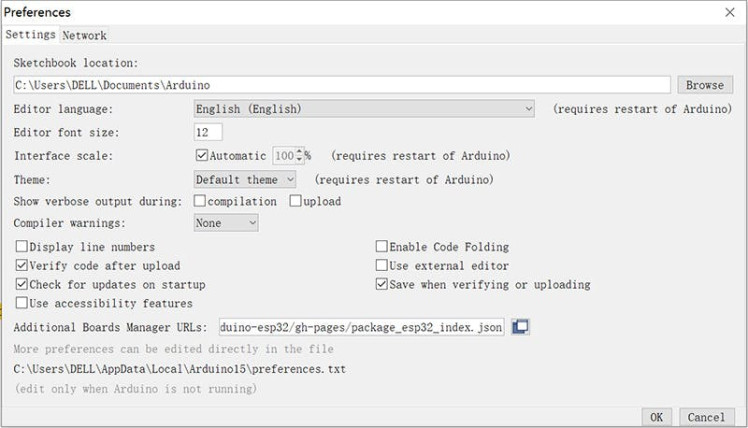
Task: Click the Editor font size field
Action: pos(208,132)
